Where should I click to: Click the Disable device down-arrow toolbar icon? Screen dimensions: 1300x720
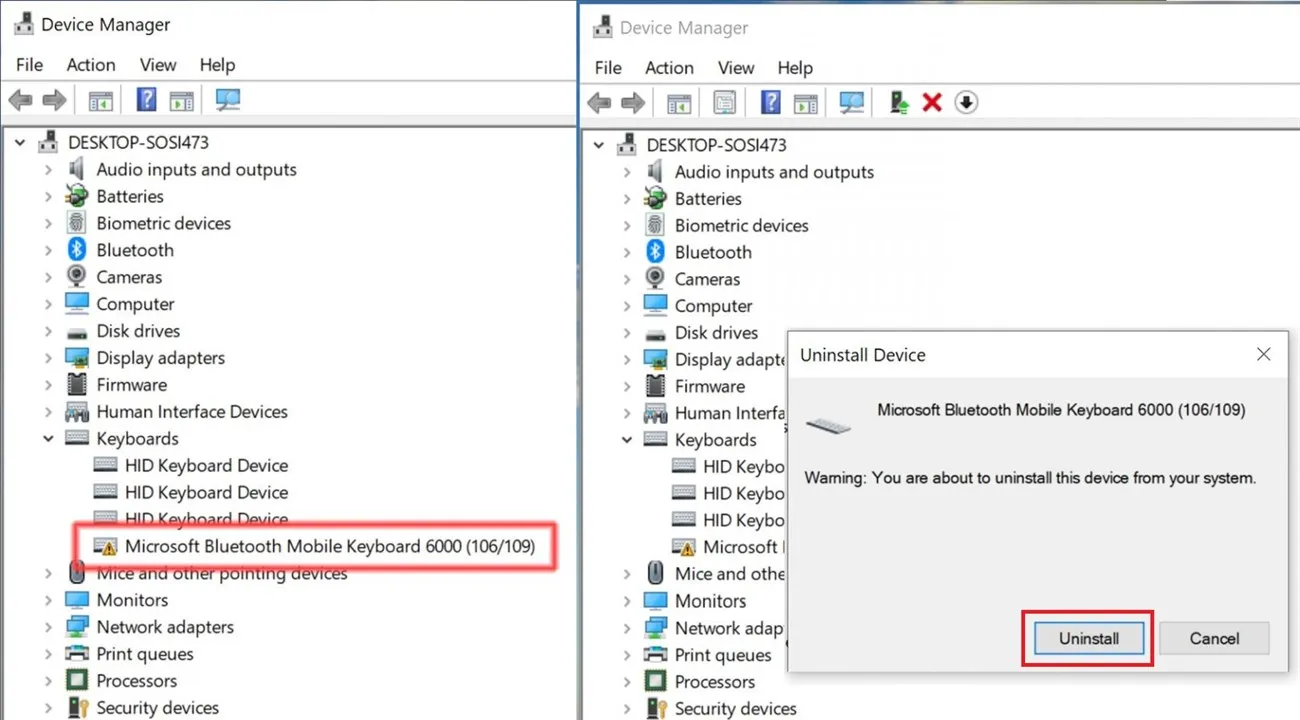[x=965, y=101]
